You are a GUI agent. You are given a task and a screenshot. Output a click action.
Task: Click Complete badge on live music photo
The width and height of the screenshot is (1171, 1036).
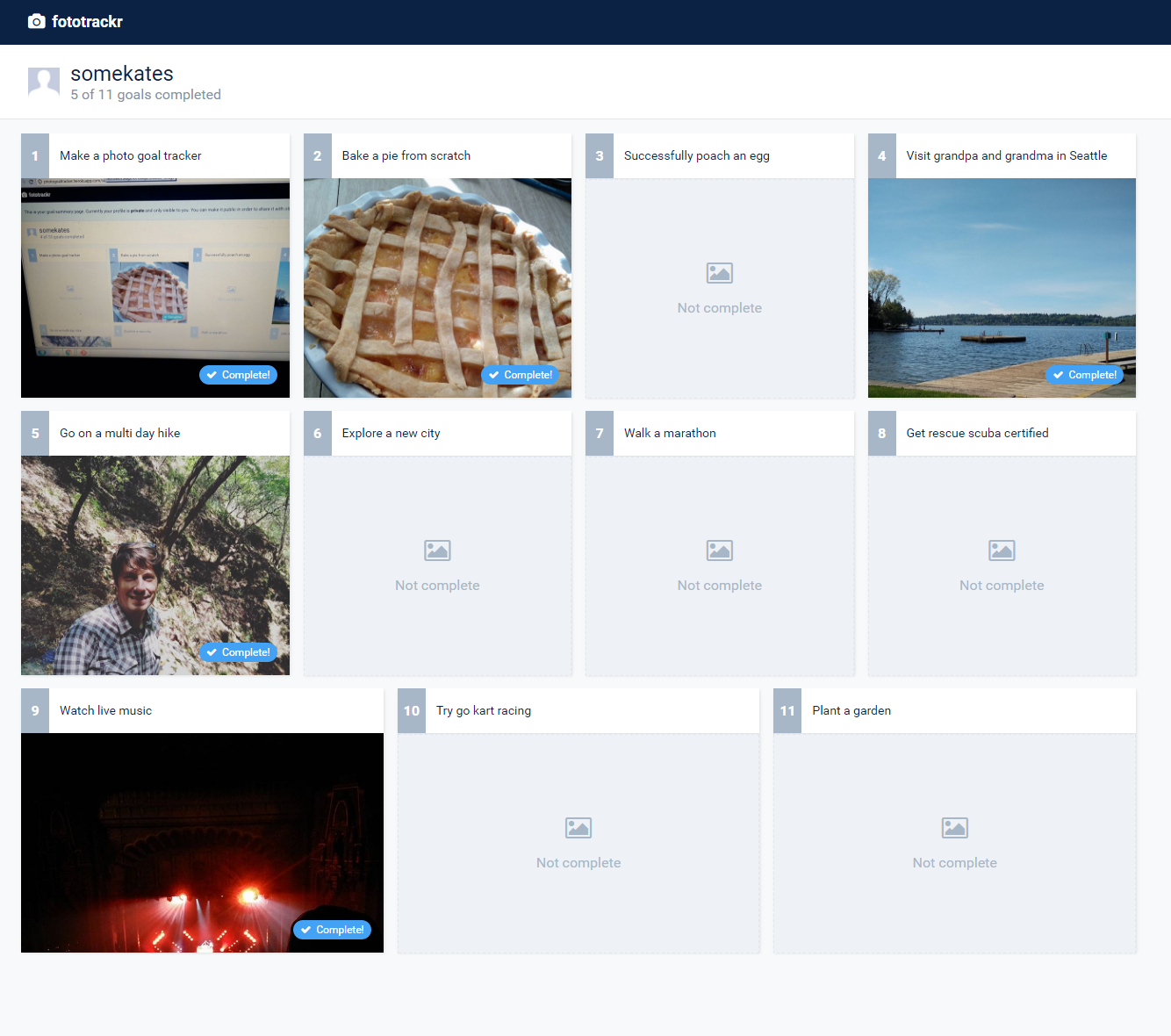point(332,930)
